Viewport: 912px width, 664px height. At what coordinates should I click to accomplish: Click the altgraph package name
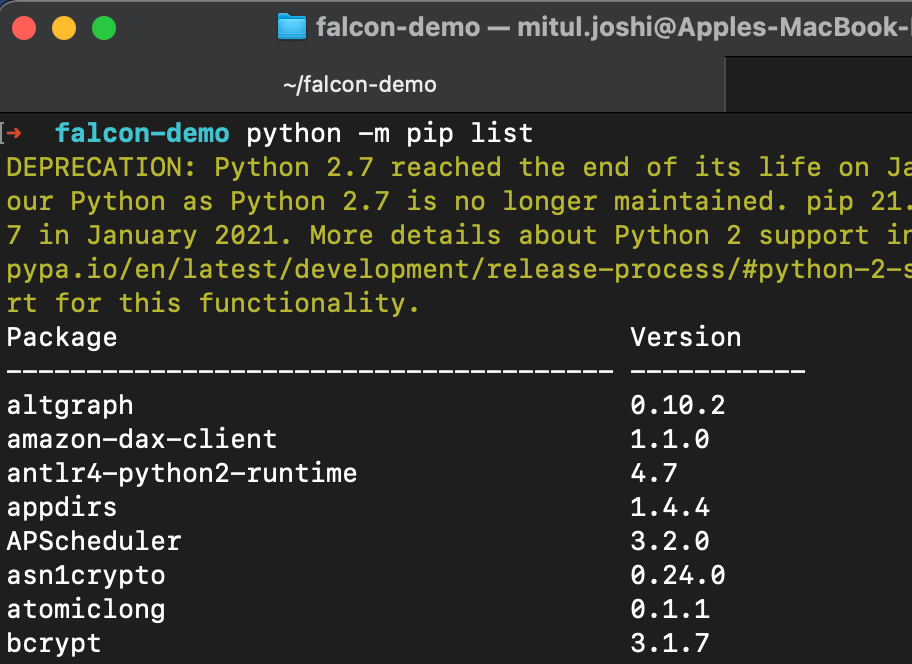70,406
